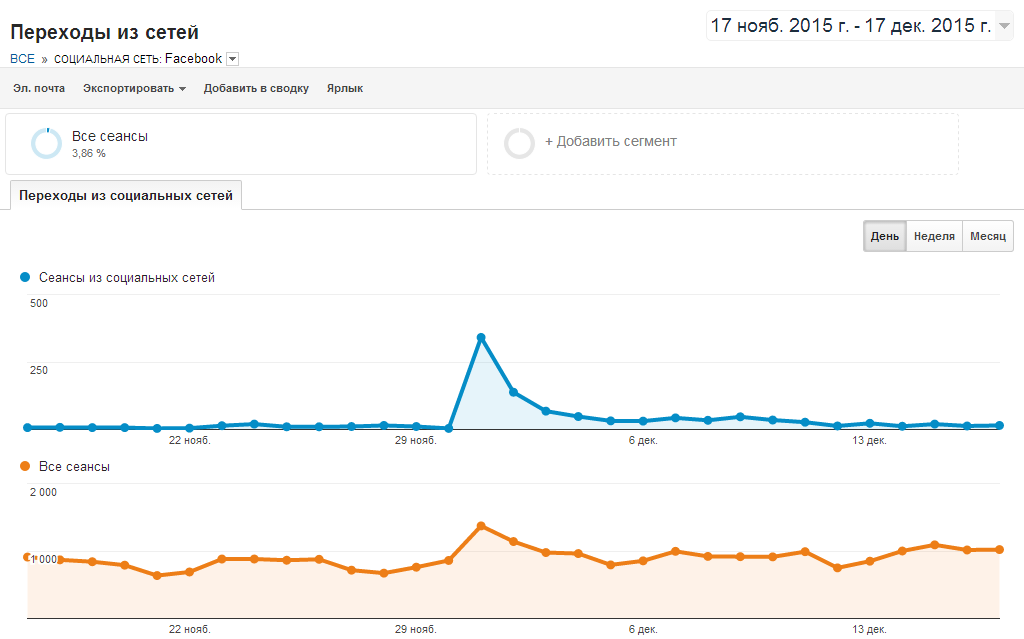The width and height of the screenshot is (1024, 639).
Task: Open the date range picker dropdown
Action: click(x=1005, y=26)
